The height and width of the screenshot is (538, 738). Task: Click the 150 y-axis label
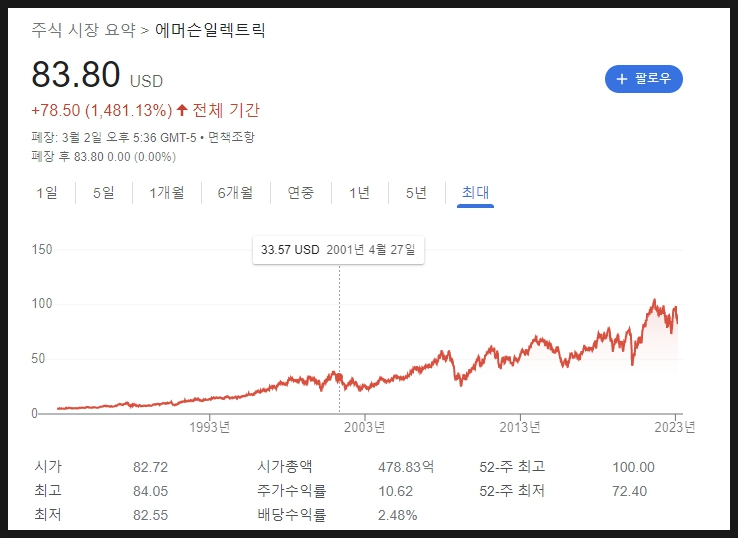coord(42,249)
